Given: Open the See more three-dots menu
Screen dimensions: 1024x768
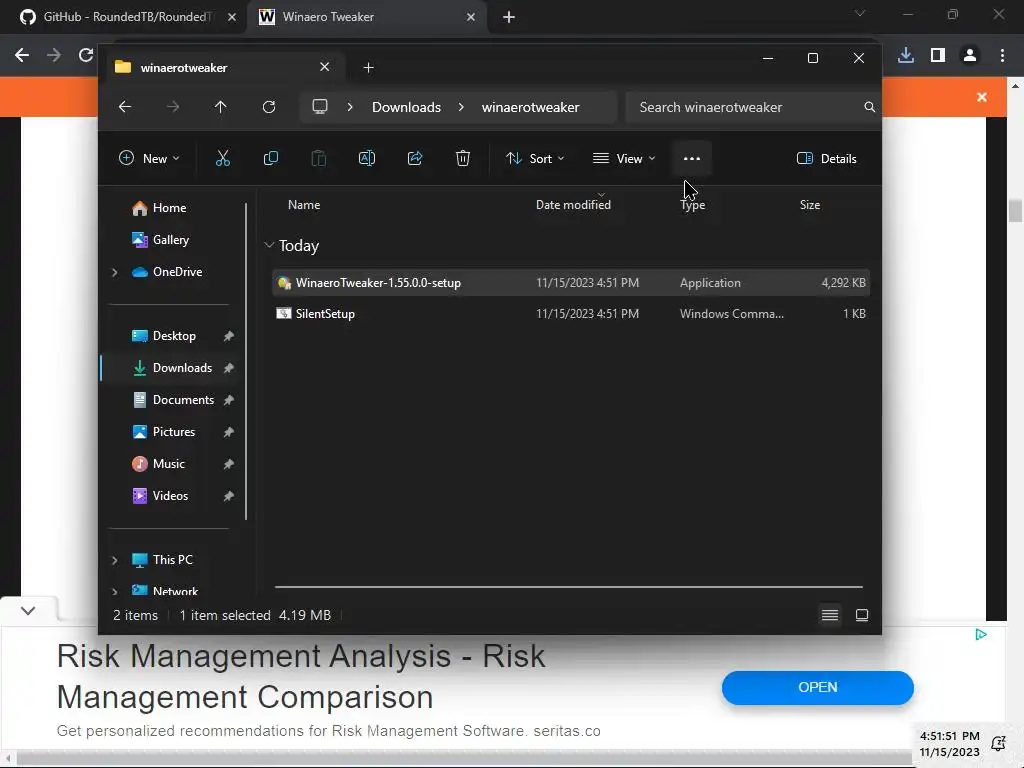Looking at the screenshot, I should coord(692,158).
